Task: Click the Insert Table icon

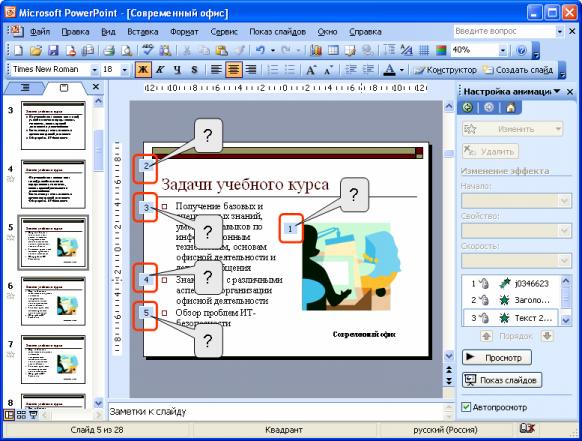Action: pyautogui.click(x=333, y=50)
